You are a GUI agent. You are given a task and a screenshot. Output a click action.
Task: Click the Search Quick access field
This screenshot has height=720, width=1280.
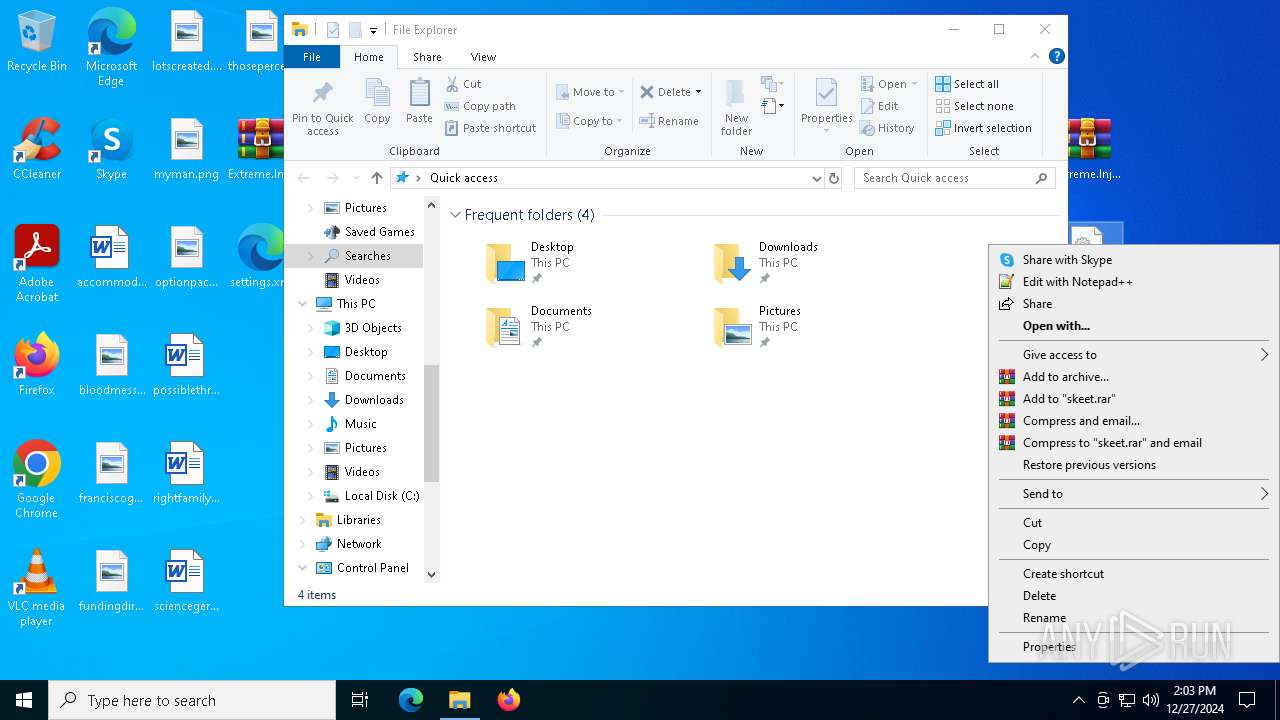[955, 178]
